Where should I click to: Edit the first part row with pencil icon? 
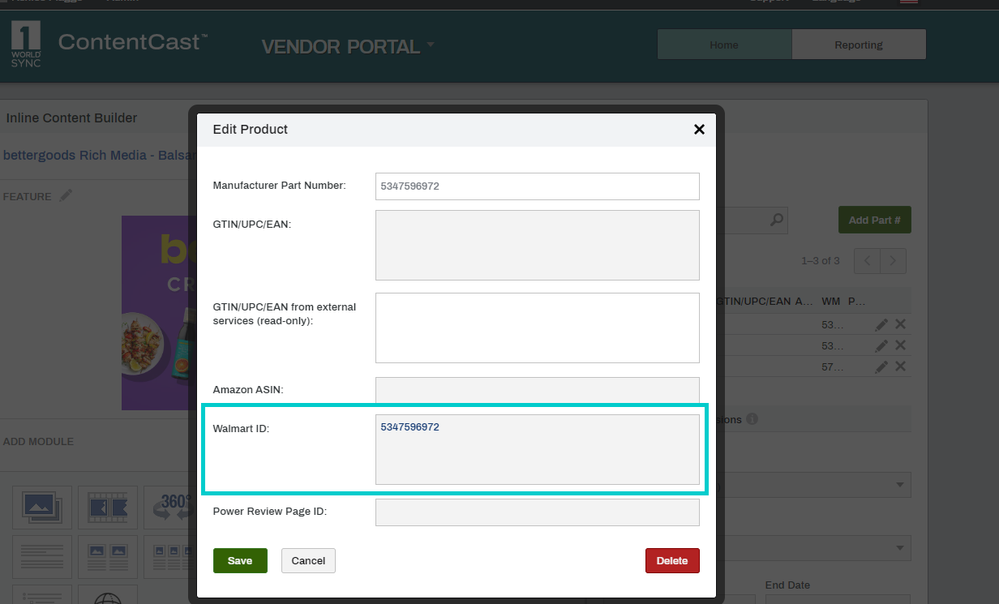[881, 325]
